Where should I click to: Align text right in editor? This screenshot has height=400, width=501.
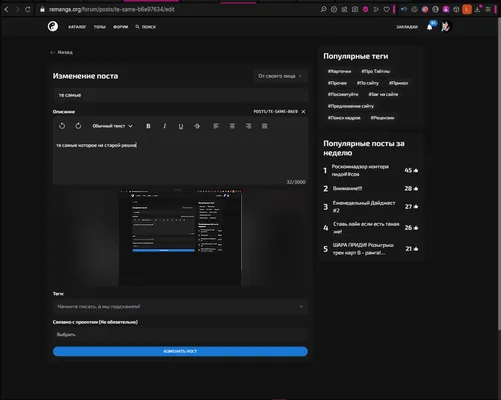248,126
